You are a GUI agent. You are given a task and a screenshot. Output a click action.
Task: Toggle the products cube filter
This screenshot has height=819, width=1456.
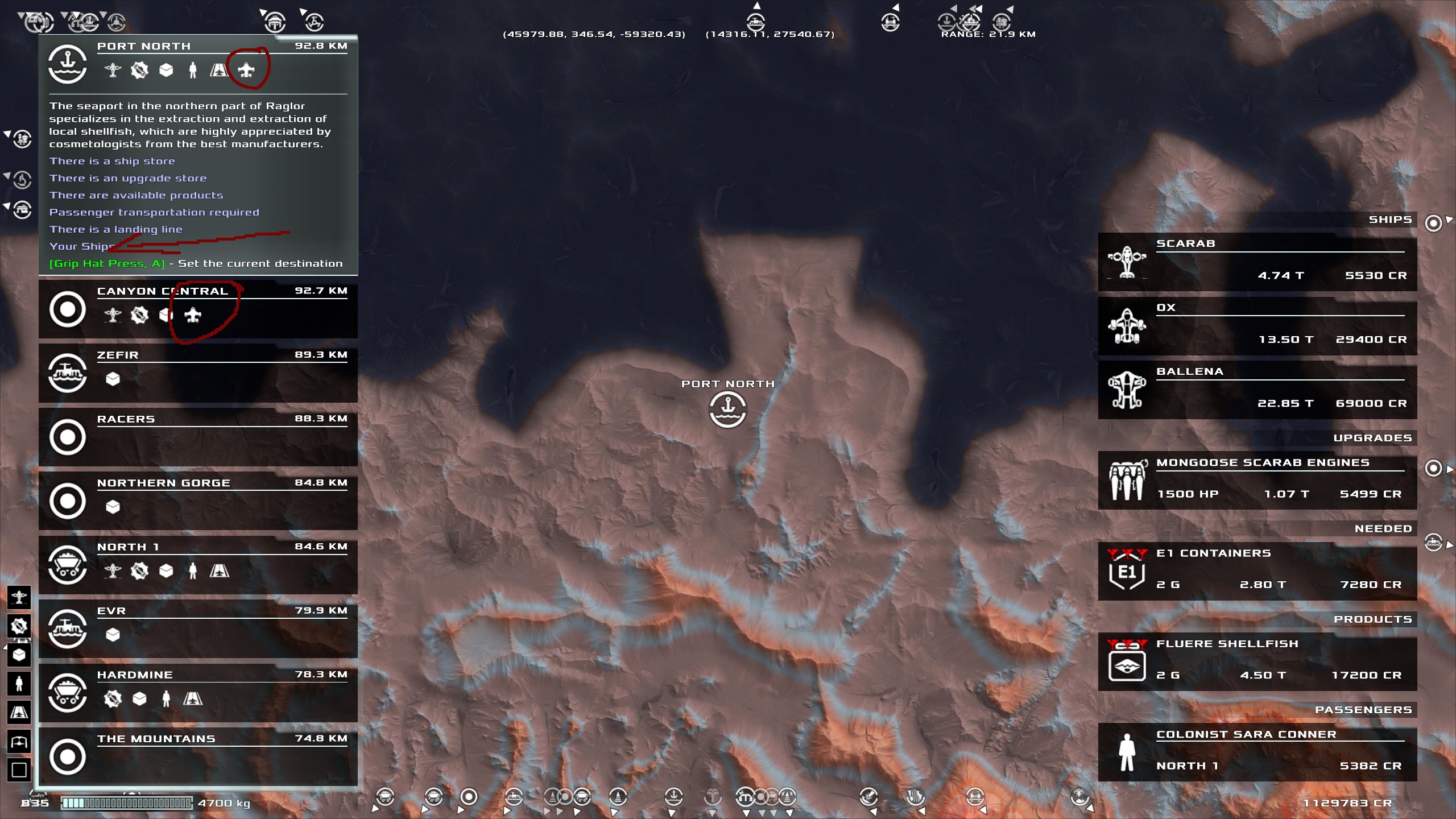pos(19,655)
